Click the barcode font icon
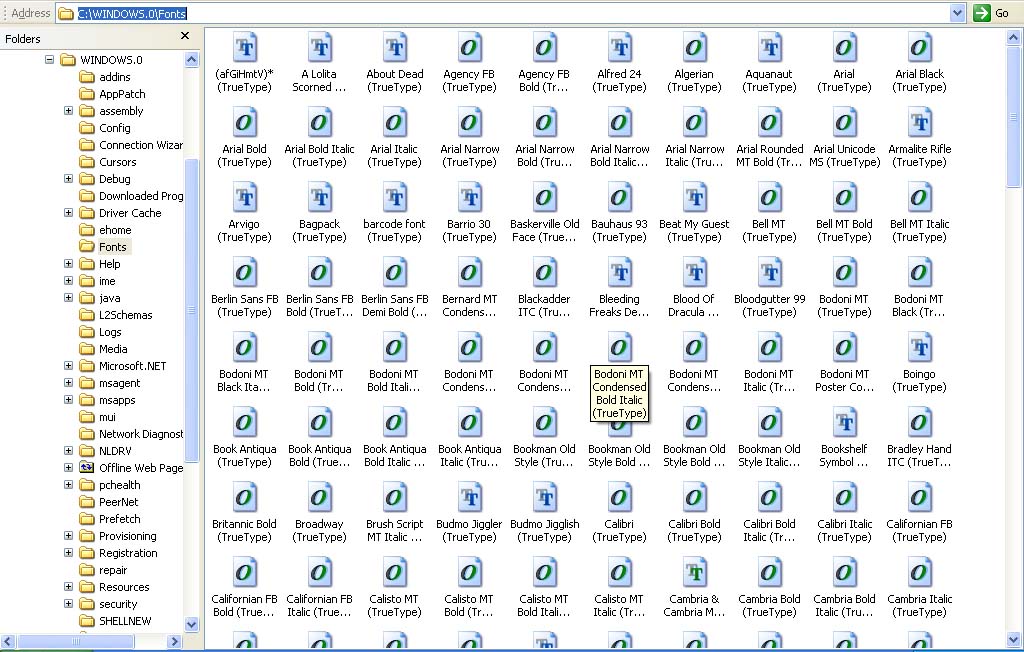 tap(394, 197)
